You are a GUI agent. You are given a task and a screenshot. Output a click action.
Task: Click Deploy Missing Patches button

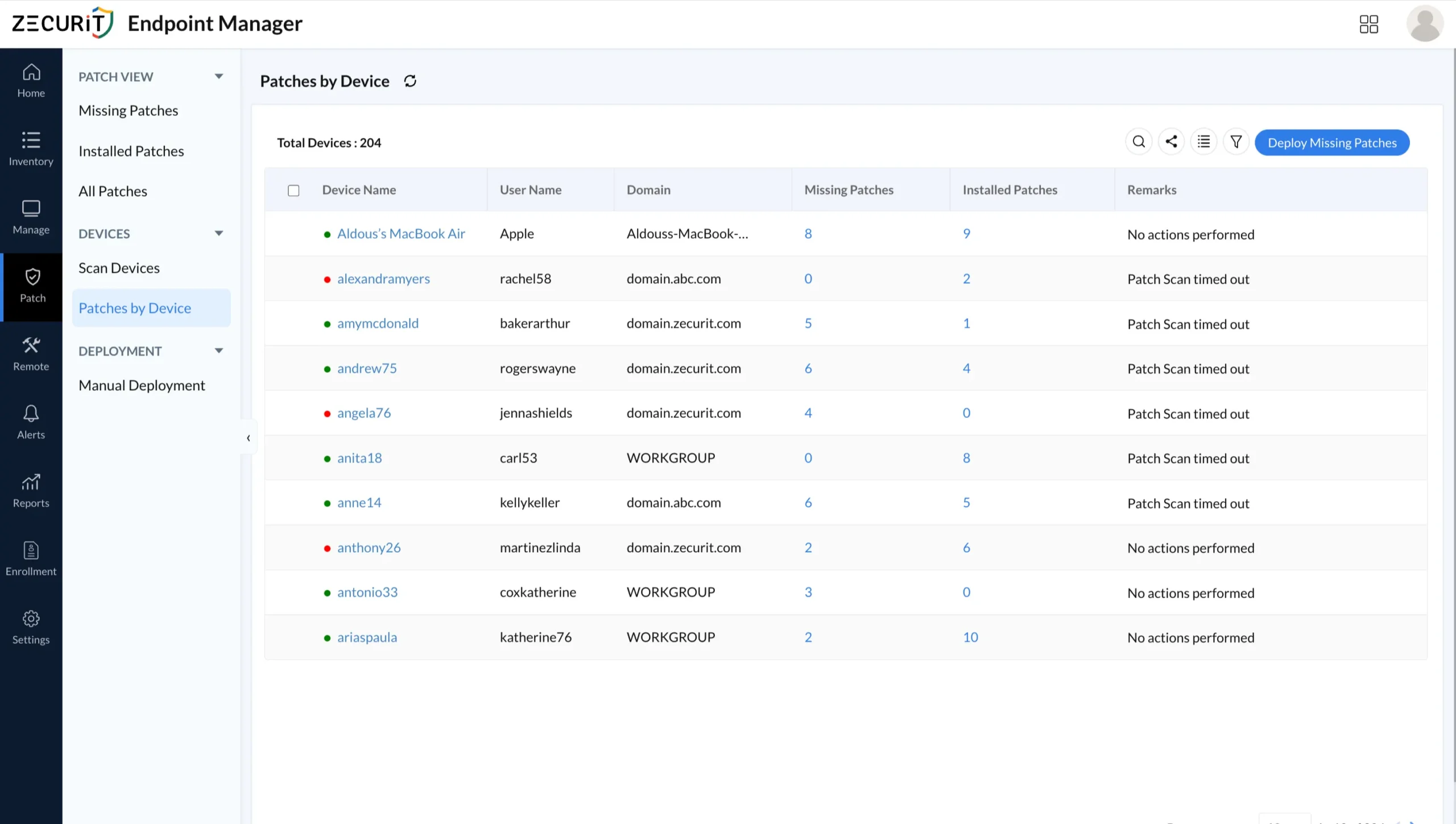pos(1332,143)
